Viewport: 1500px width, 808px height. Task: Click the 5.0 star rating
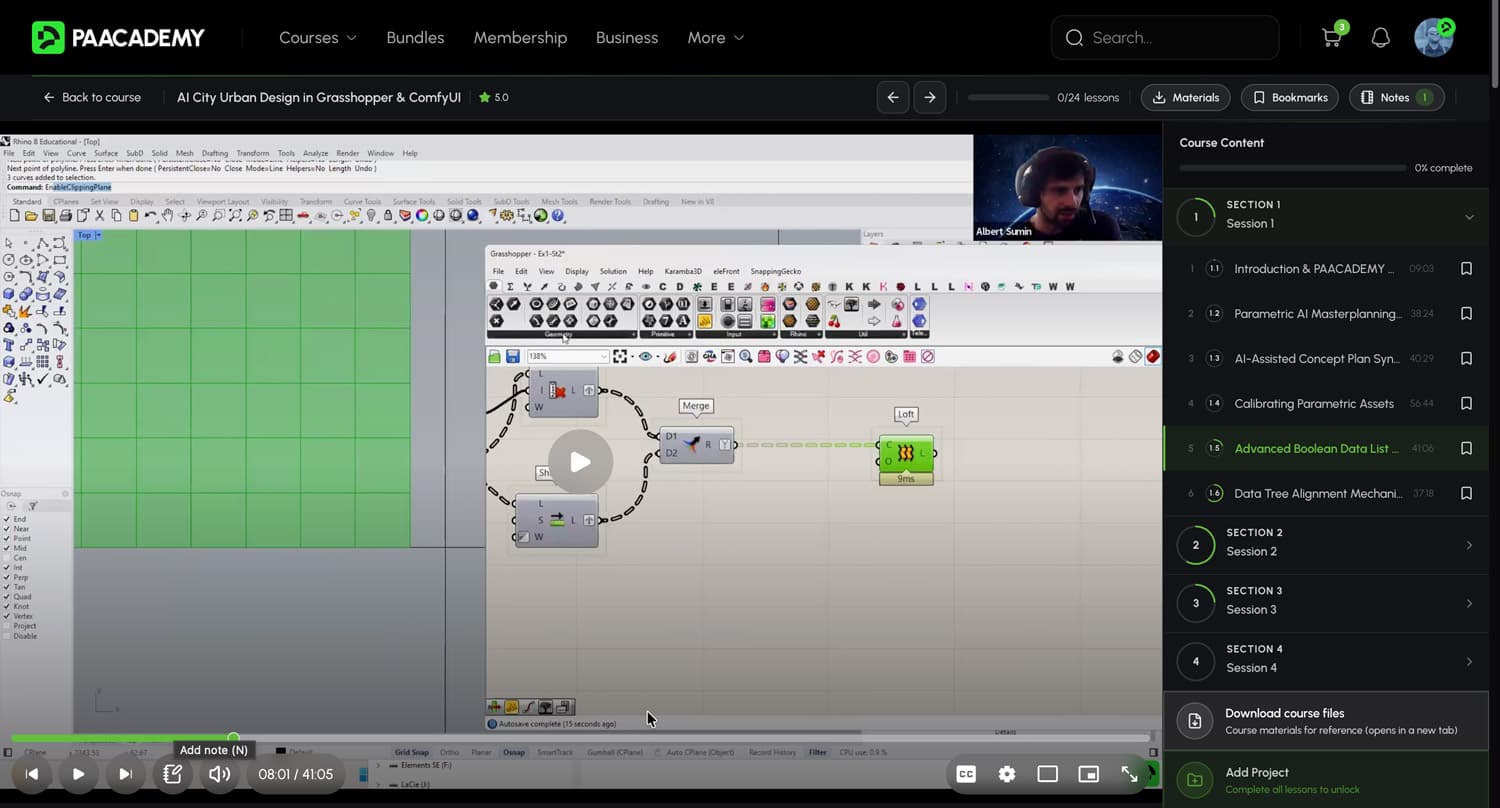click(494, 97)
